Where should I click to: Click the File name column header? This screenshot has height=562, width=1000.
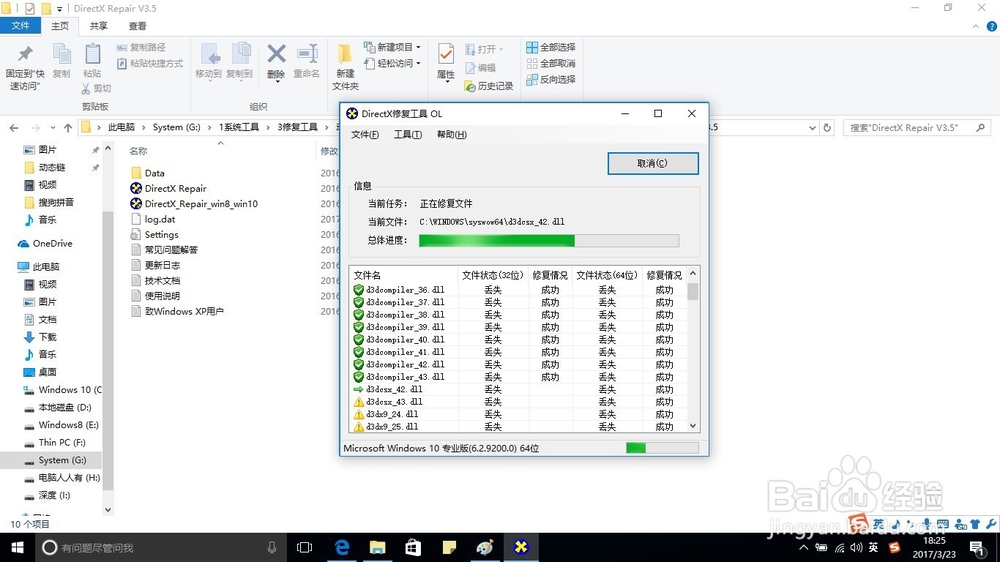(x=404, y=275)
